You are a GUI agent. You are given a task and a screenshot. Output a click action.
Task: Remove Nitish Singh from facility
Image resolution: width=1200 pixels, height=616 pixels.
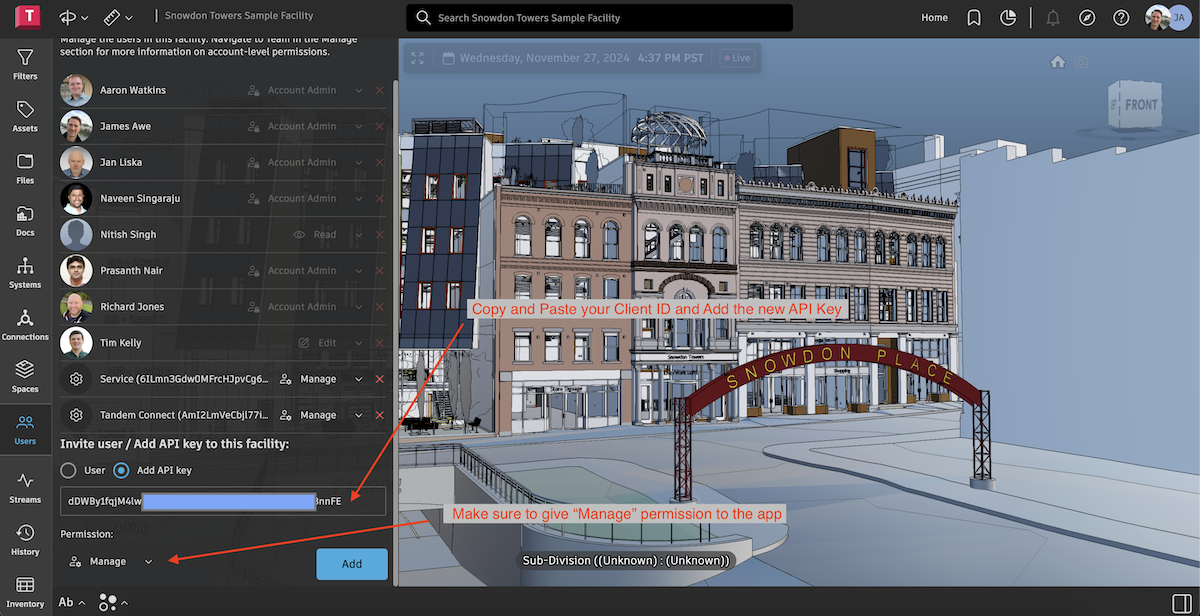point(379,234)
